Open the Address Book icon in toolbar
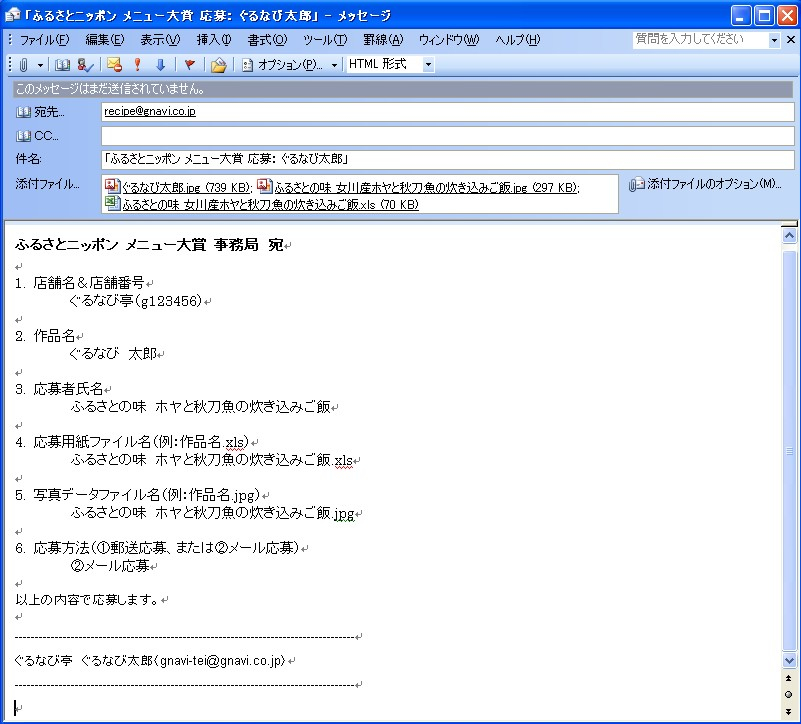This screenshot has width=801, height=724. pyautogui.click(x=63, y=64)
